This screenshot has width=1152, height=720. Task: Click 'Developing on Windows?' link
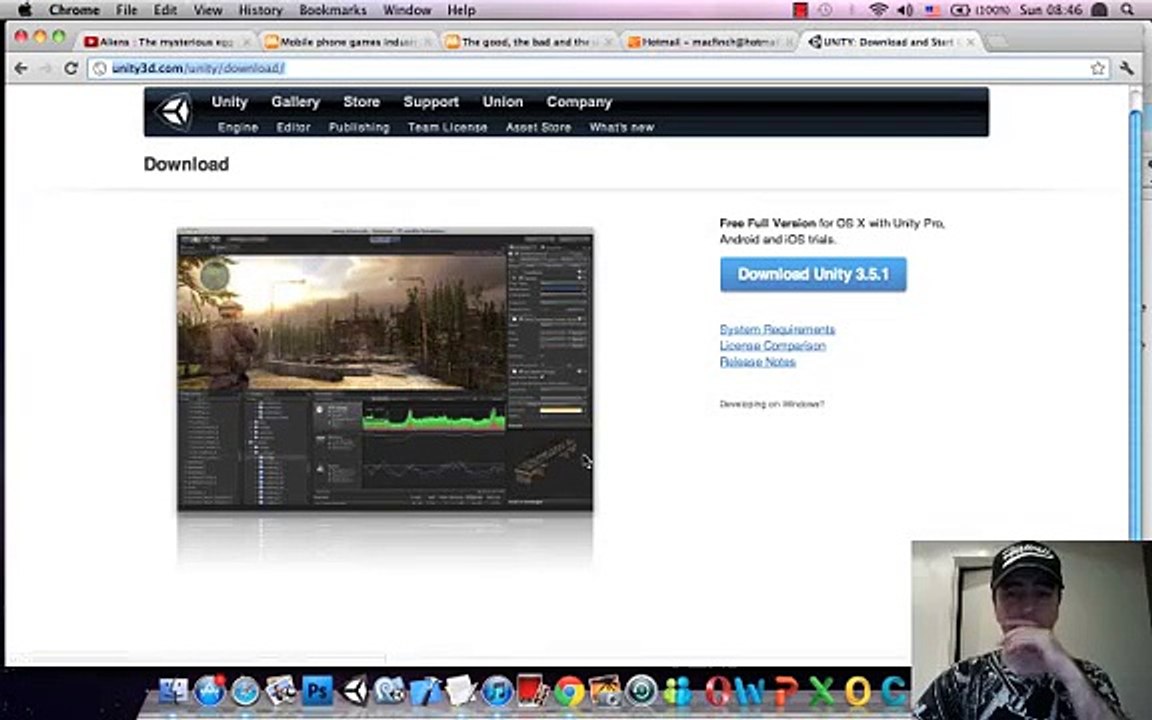point(772,404)
